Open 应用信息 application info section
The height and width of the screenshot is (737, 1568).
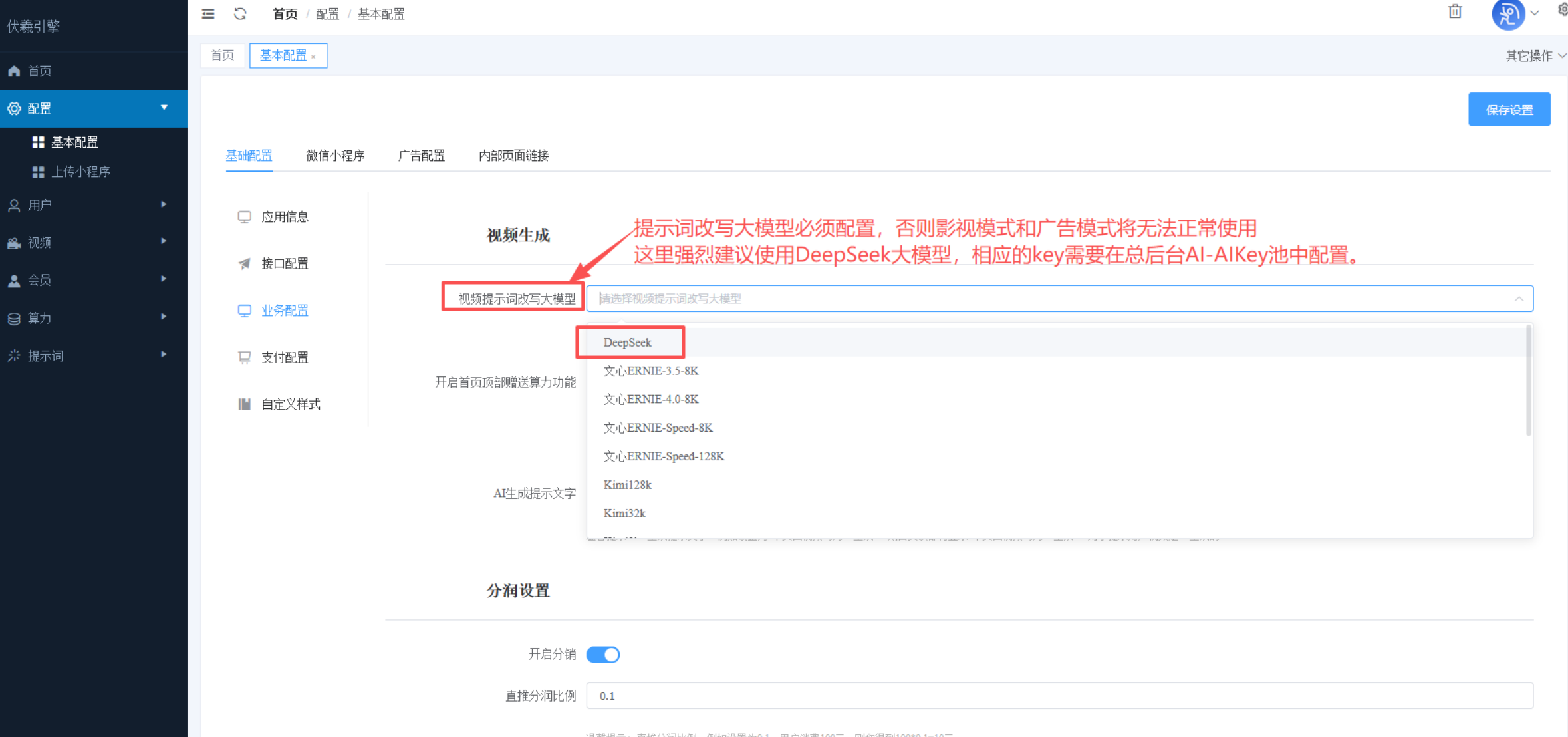[x=286, y=216]
